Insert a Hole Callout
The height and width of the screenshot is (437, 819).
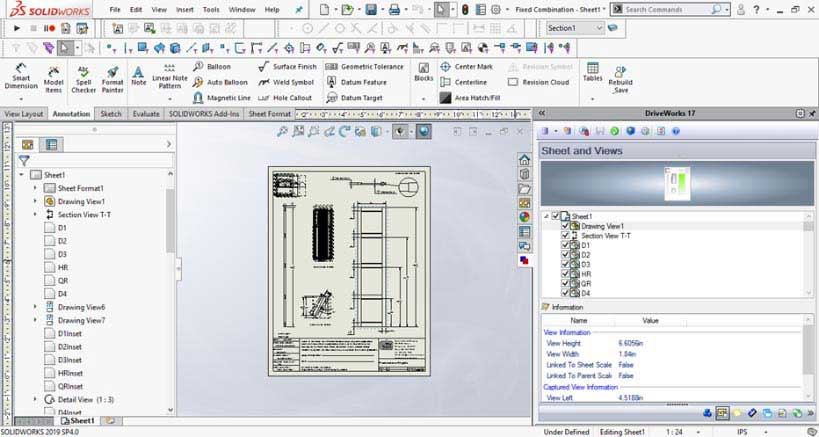[x=285, y=98]
